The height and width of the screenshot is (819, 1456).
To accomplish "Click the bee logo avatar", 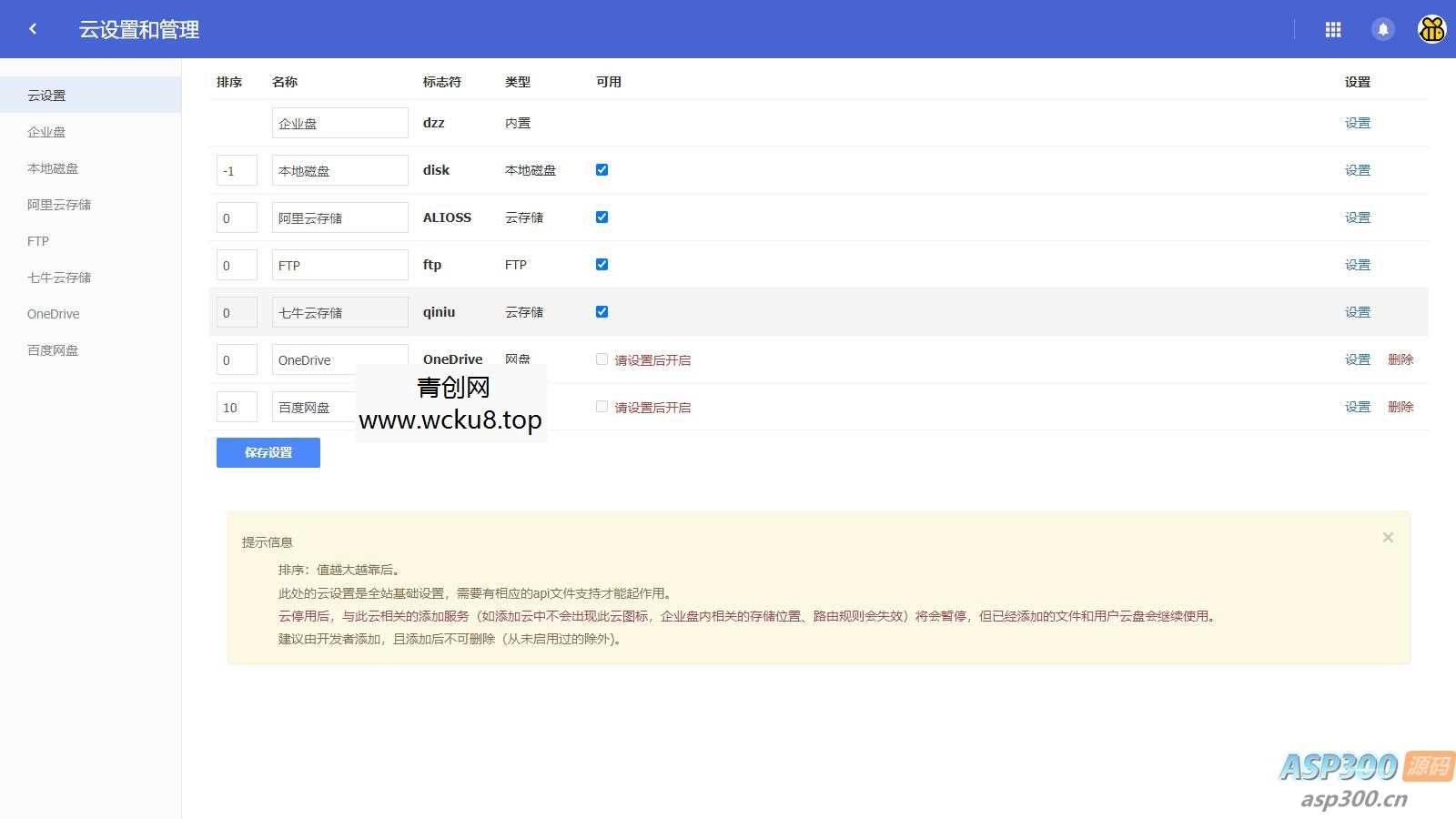I will point(1431,29).
